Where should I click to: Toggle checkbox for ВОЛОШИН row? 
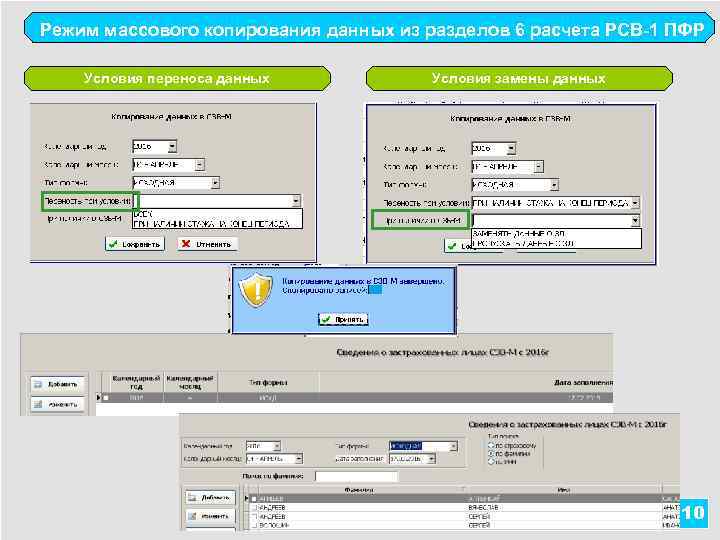254,525
